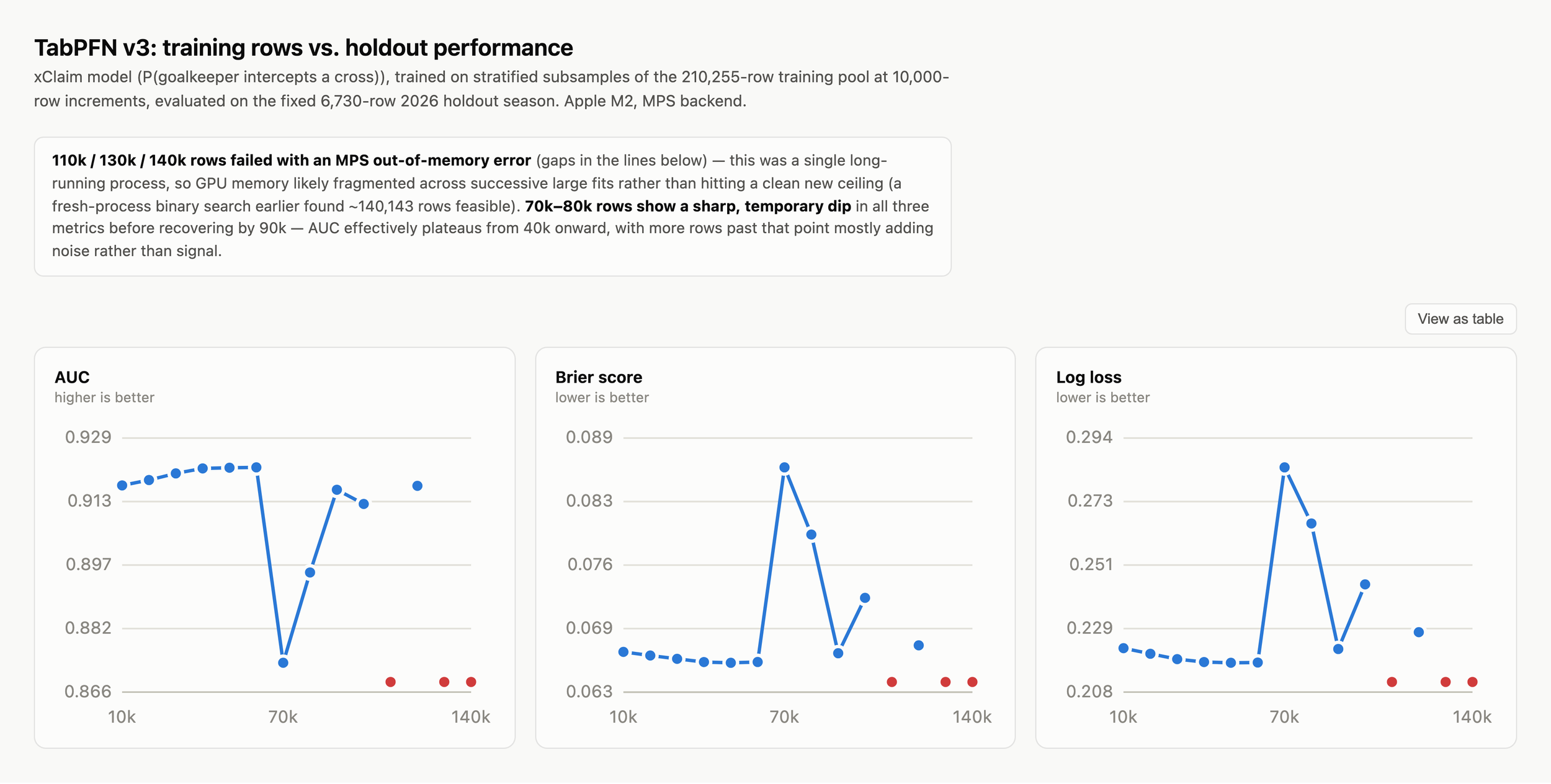This screenshot has width=1551, height=784.
Task: Click the "Apple M2, MPS backend." text
Action: [655, 100]
